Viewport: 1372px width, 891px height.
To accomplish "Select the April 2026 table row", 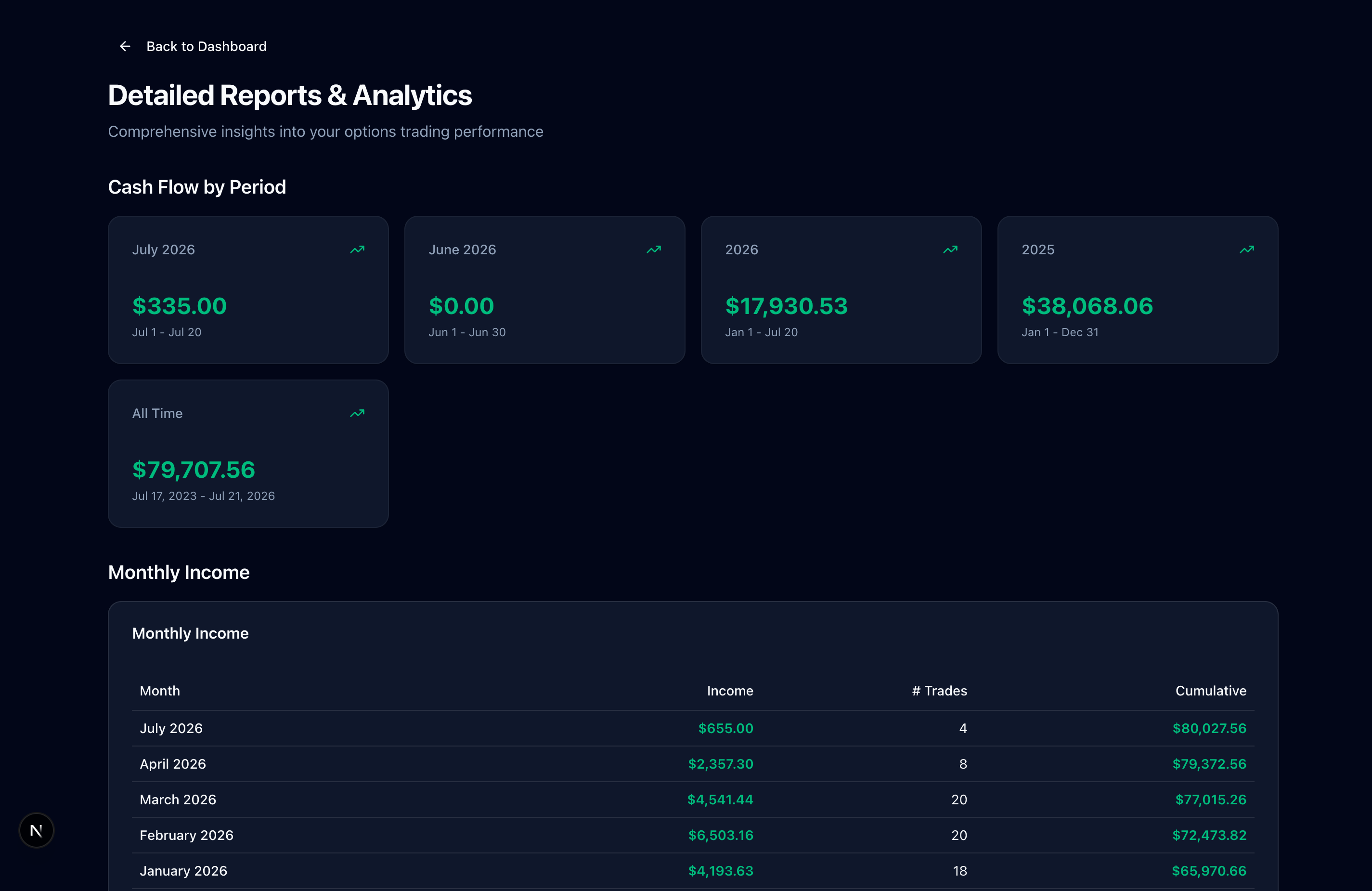I will (693, 764).
